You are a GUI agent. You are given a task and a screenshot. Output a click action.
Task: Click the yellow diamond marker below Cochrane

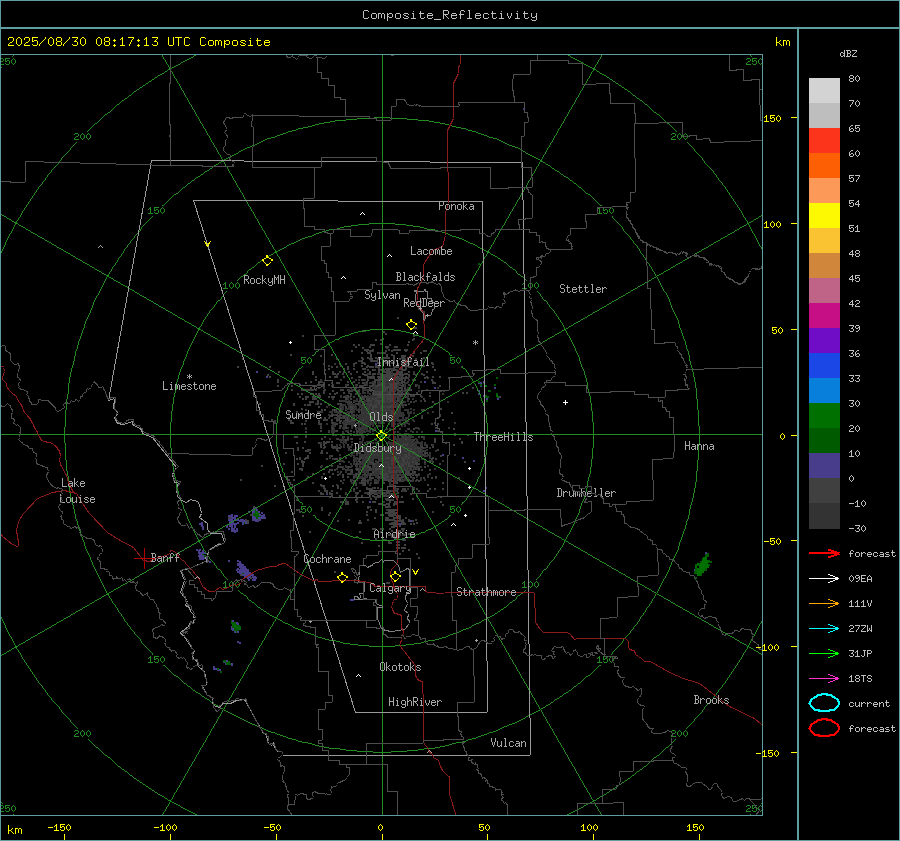click(x=343, y=577)
